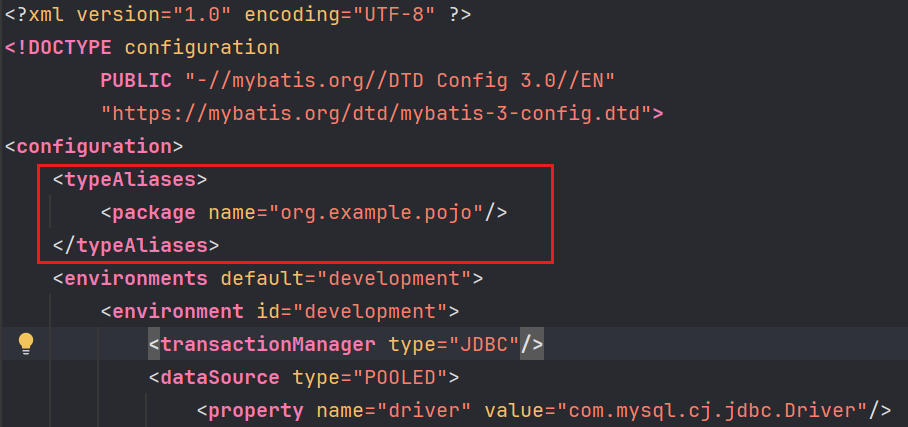This screenshot has height=427, width=908.
Task: Click the yellow lightbulb quick-fix icon
Action: point(26,343)
